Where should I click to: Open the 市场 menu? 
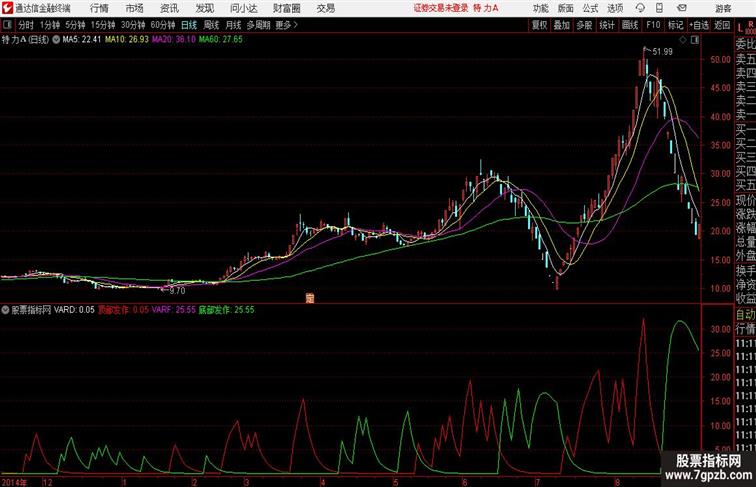pos(134,8)
